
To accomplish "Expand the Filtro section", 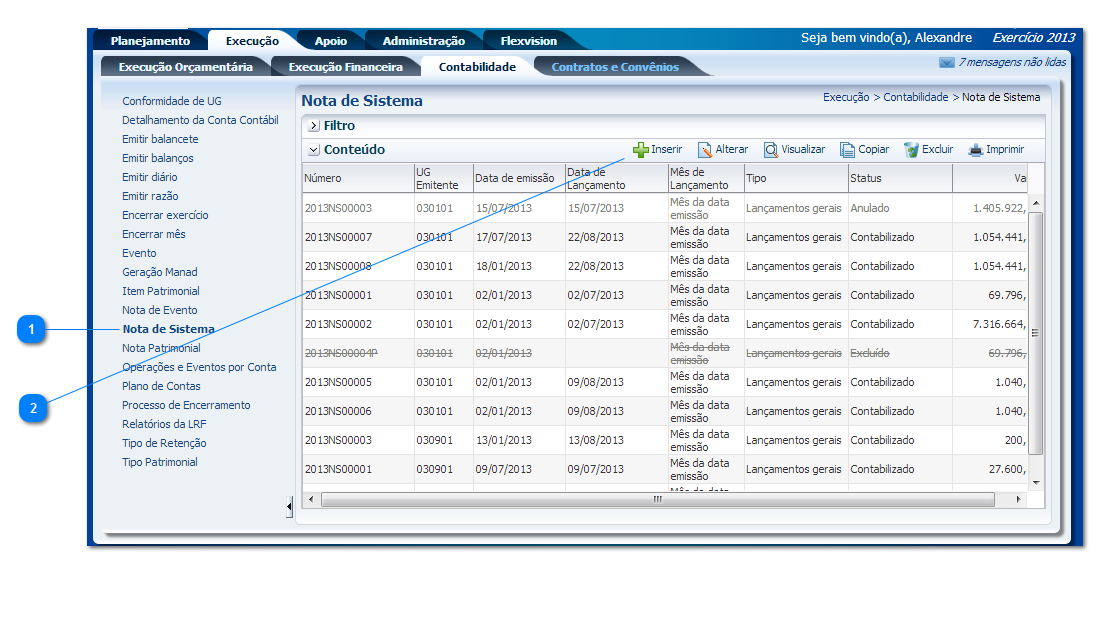I will [x=314, y=126].
